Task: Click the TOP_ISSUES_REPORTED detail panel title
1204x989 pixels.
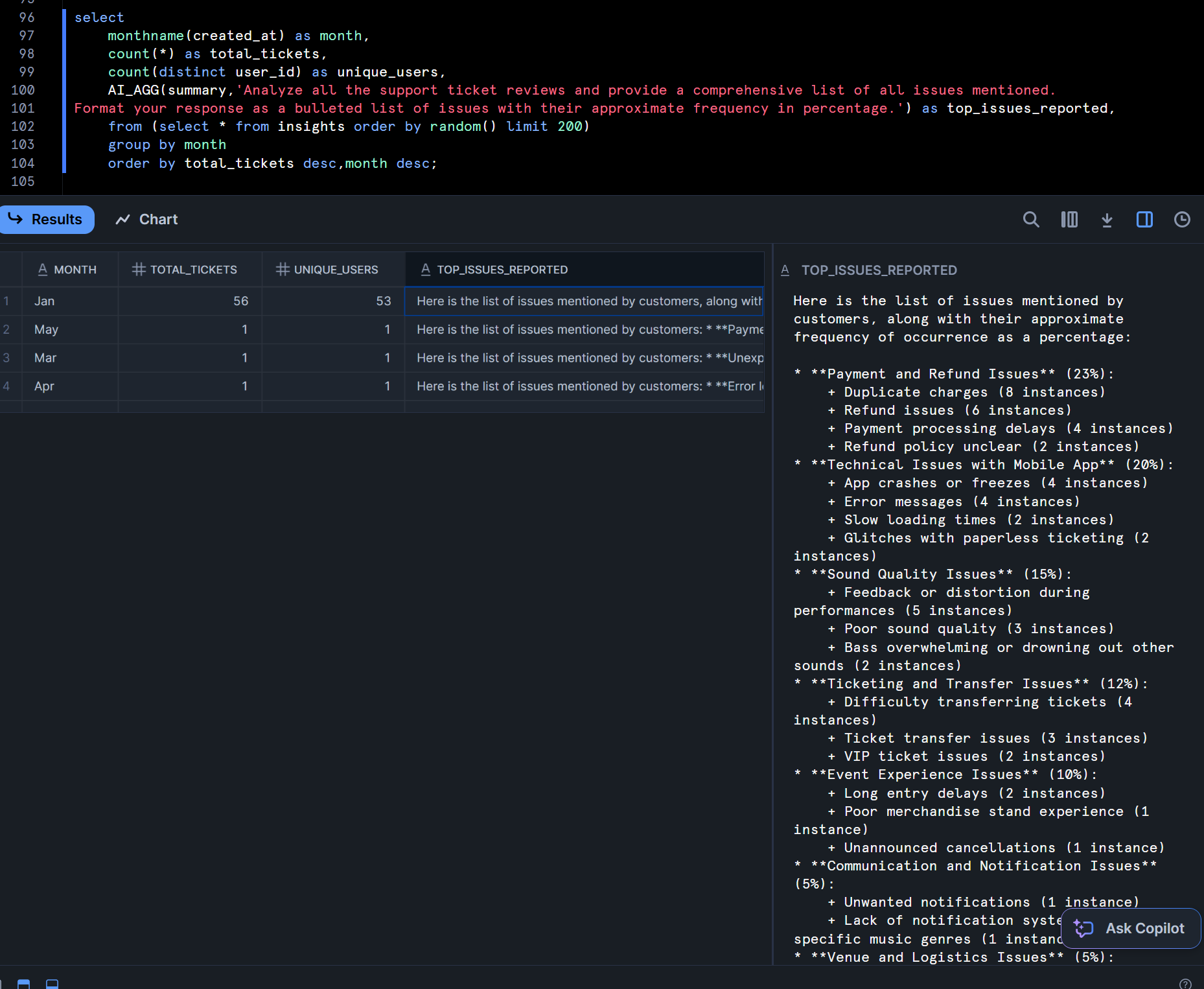Action: click(x=879, y=270)
